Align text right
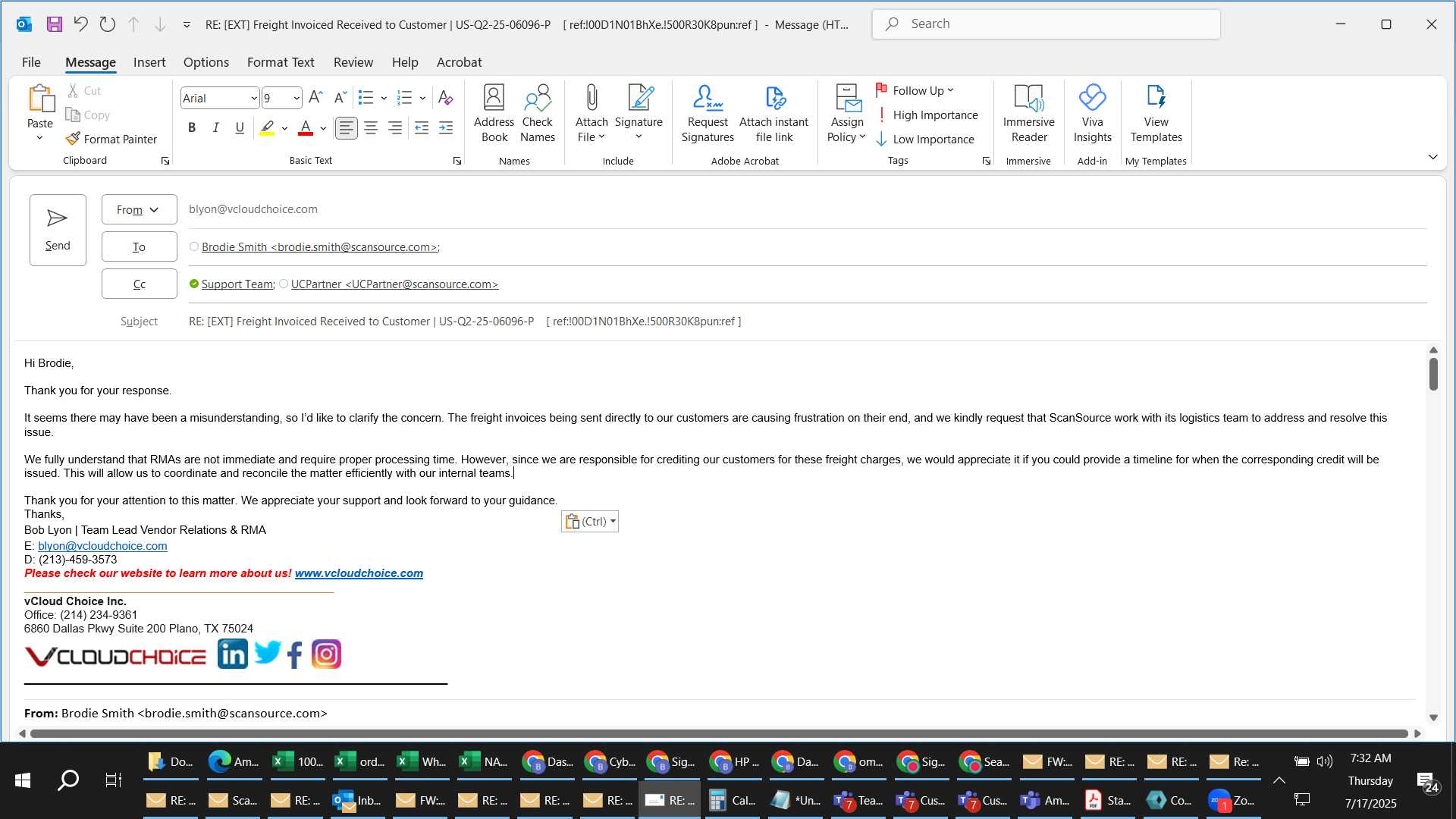The width and height of the screenshot is (1456, 819). click(395, 128)
